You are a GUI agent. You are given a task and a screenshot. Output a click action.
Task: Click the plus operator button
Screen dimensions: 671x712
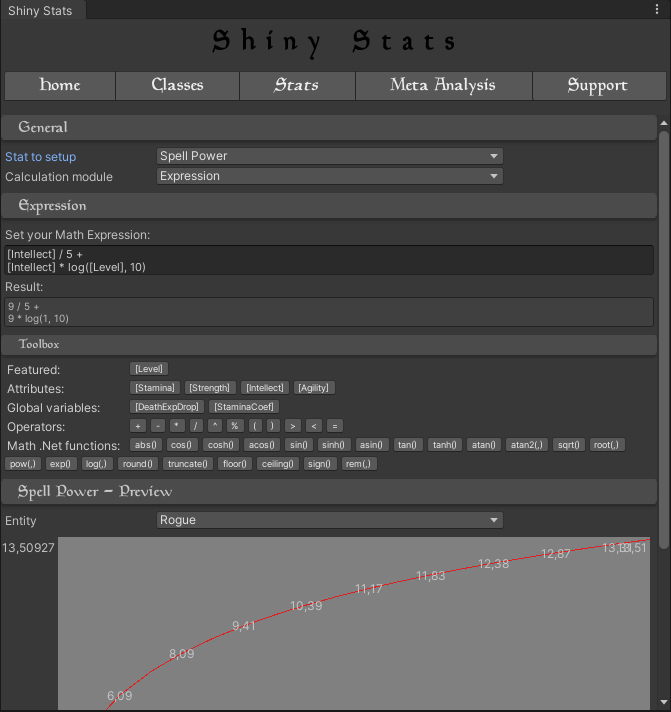[x=138, y=425]
